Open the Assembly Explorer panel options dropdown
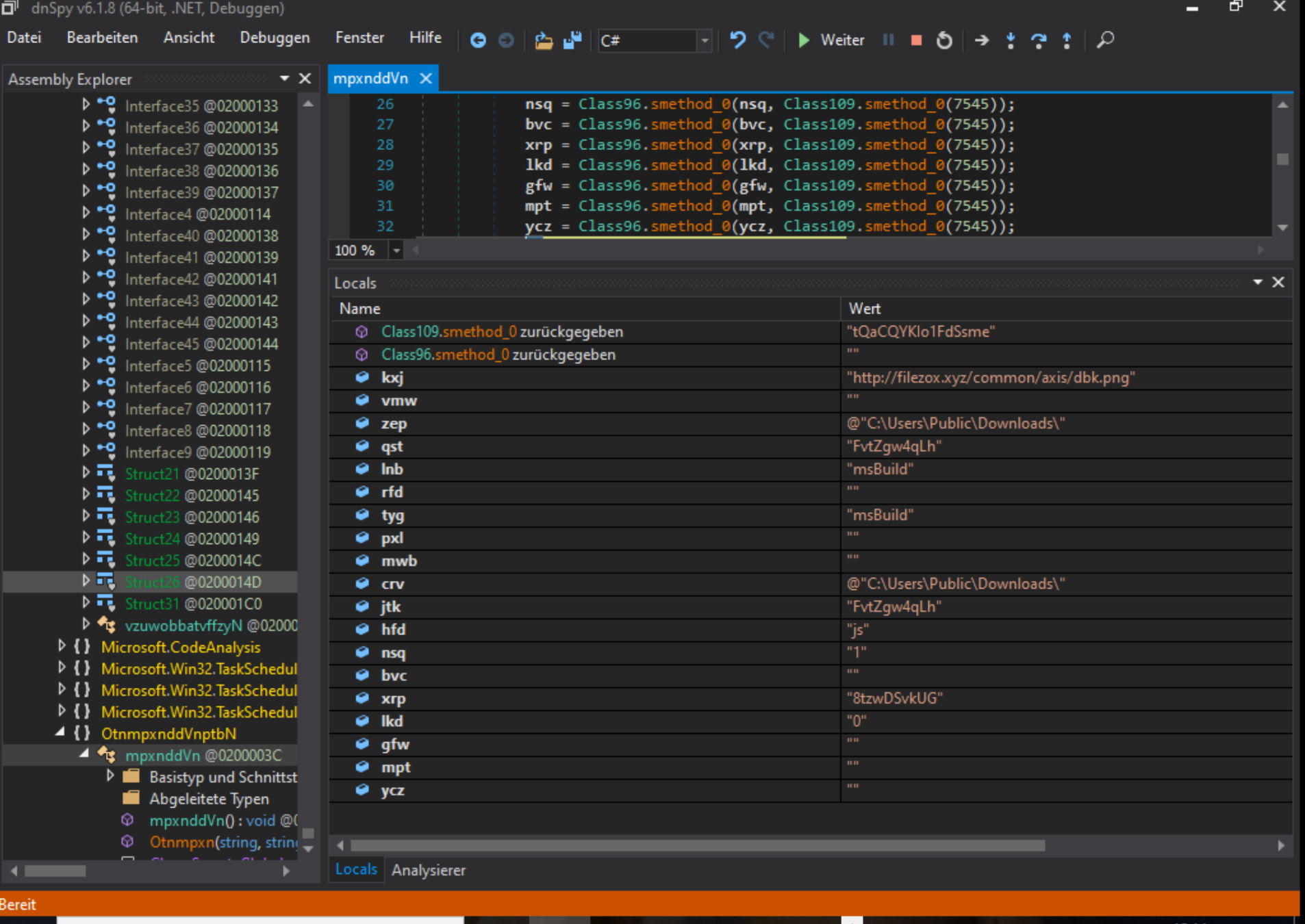 point(284,79)
